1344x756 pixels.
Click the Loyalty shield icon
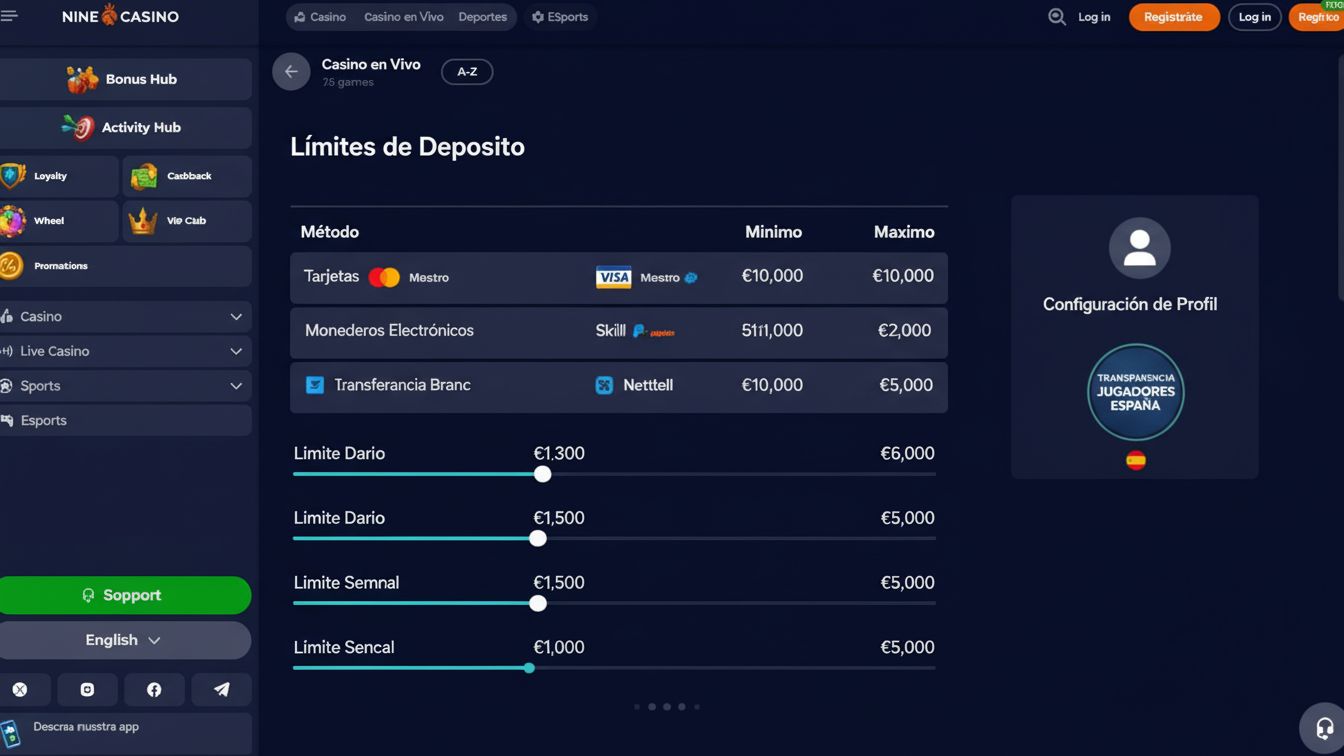click(12, 176)
